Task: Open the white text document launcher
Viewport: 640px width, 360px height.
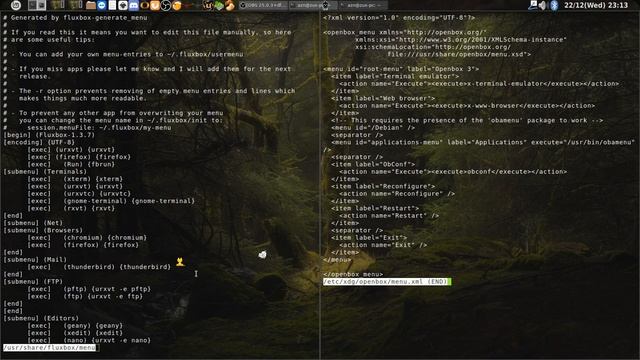Action: coord(112,5)
